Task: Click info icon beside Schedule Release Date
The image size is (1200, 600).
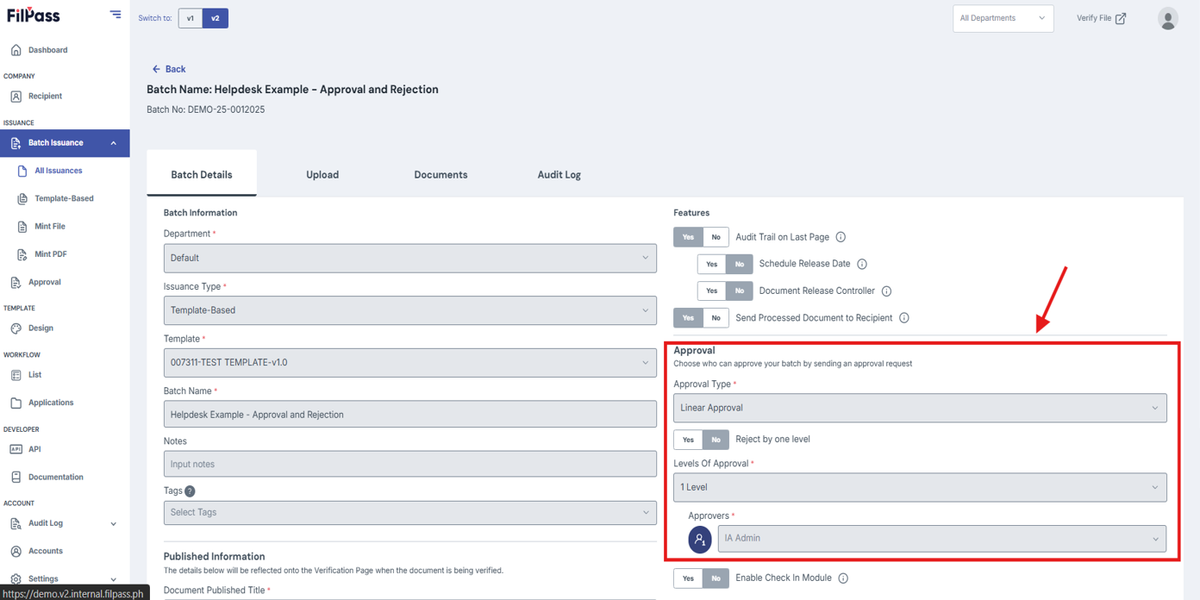Action: [862, 264]
